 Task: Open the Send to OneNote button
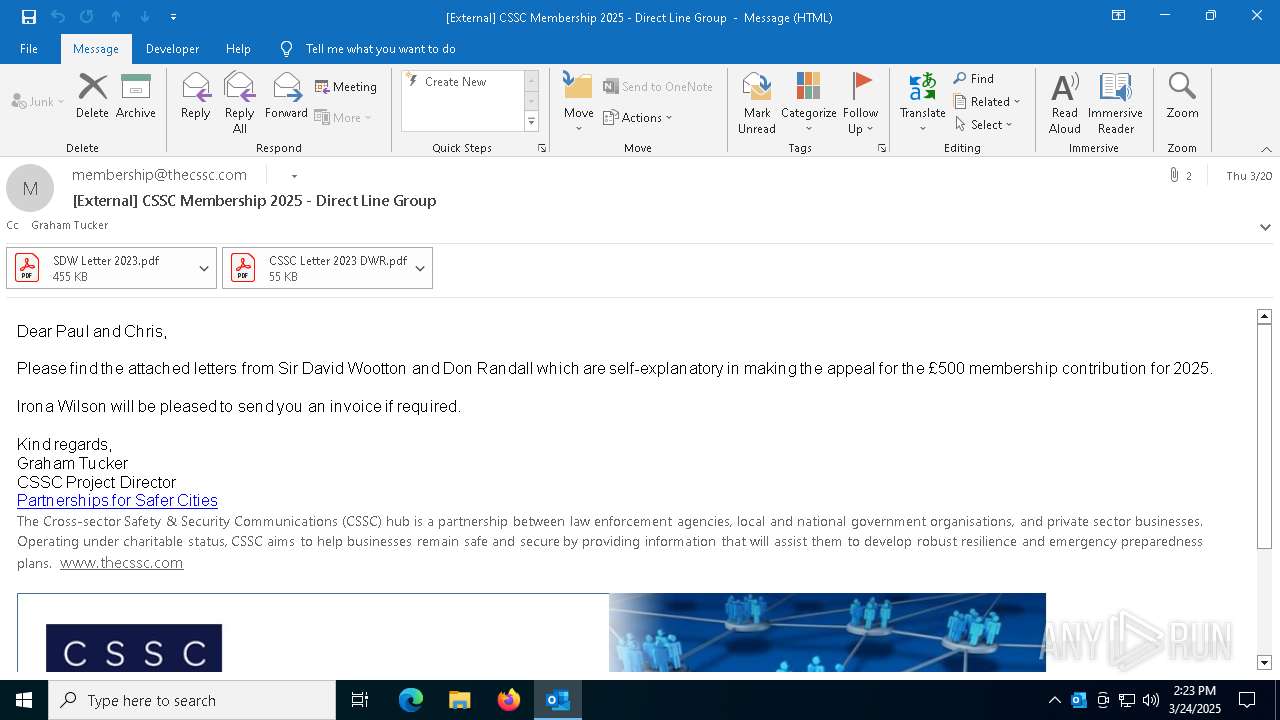coord(658,87)
